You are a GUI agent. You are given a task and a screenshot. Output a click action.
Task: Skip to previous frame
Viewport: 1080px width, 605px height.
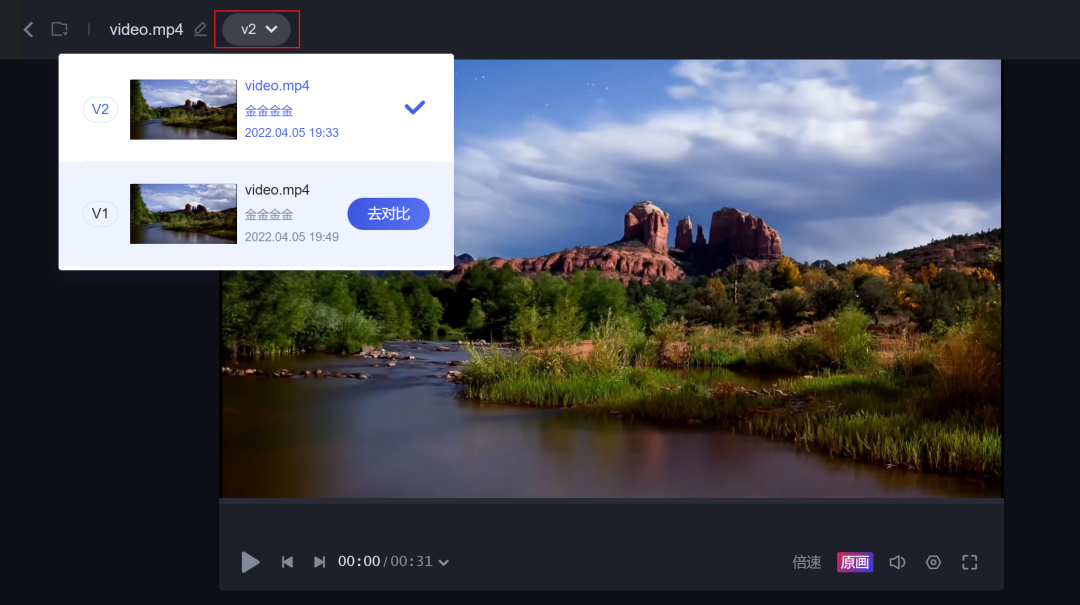pyautogui.click(x=287, y=562)
